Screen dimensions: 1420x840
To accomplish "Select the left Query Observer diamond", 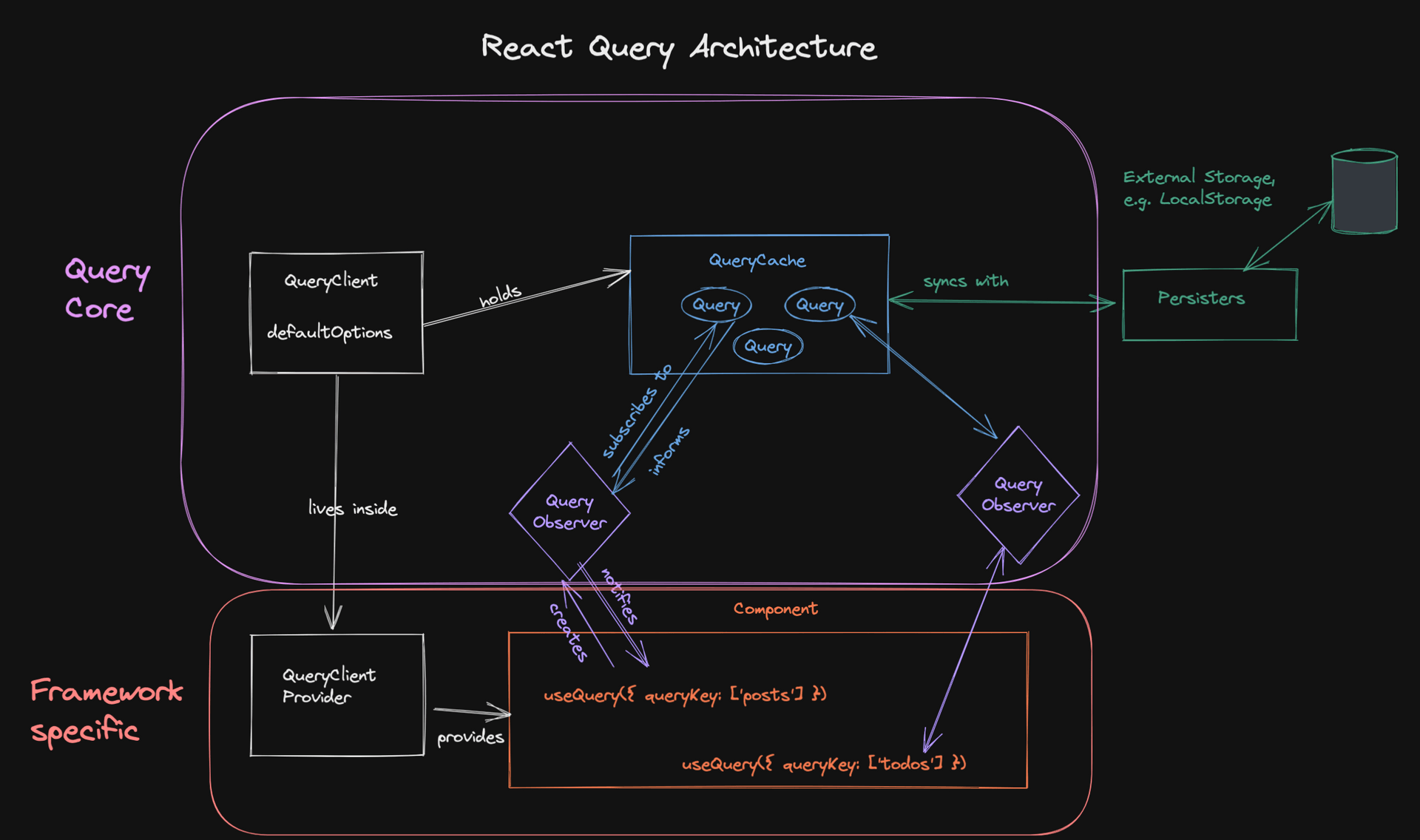I will pos(569,512).
